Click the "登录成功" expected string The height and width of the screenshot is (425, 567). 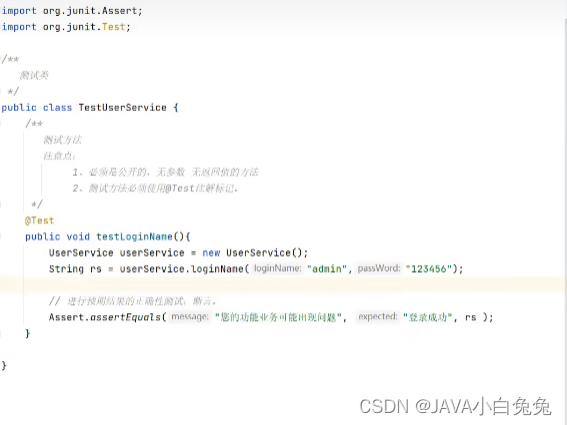(x=428, y=317)
